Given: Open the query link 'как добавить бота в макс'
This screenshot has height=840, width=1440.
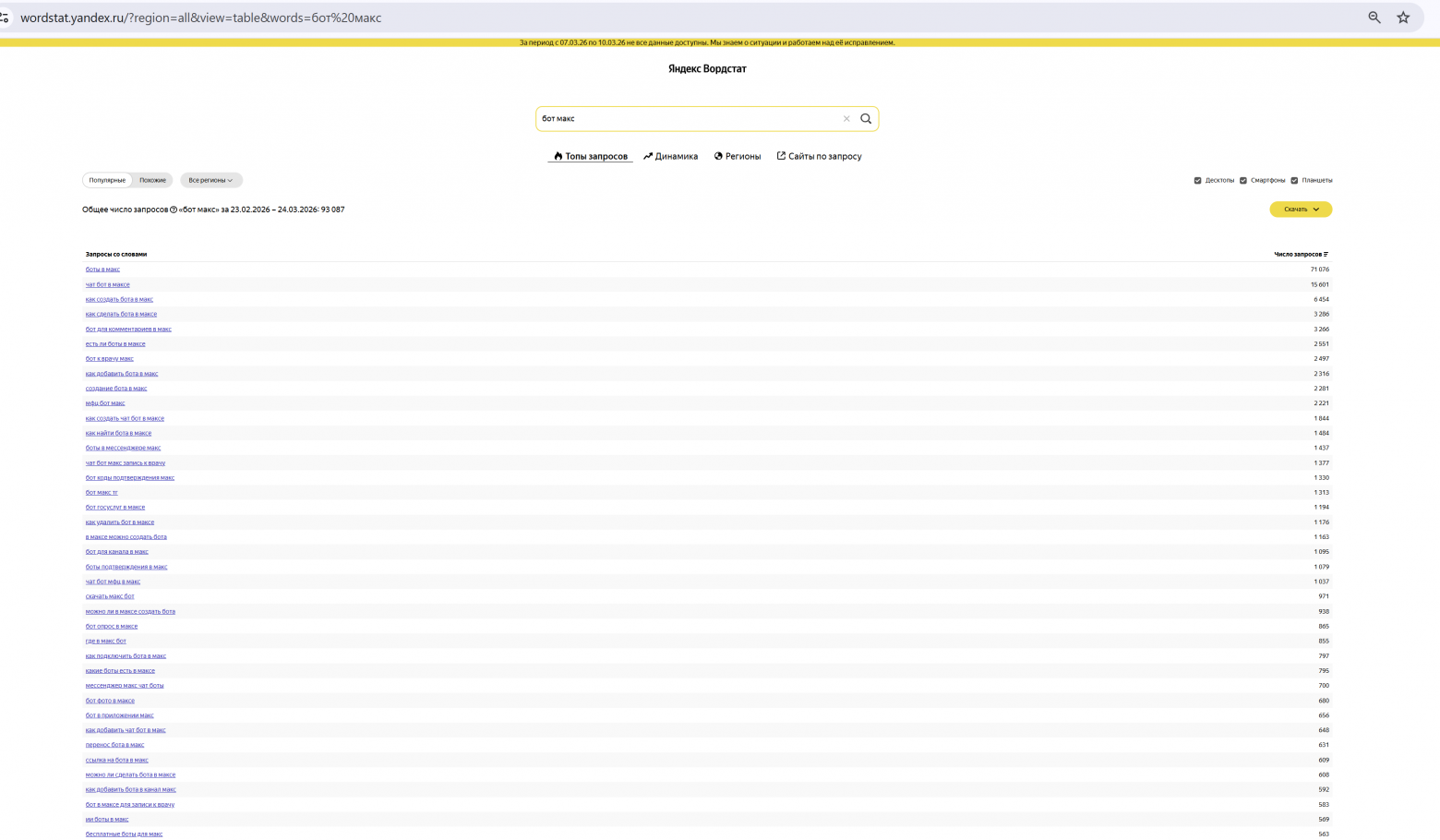Looking at the screenshot, I should pyautogui.click(x=122, y=374).
